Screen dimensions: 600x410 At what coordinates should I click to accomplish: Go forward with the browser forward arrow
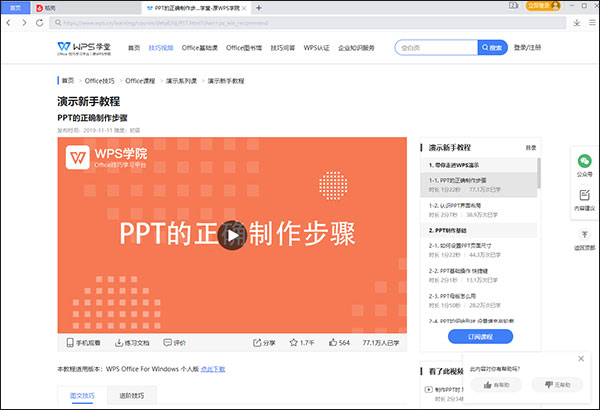24,23
